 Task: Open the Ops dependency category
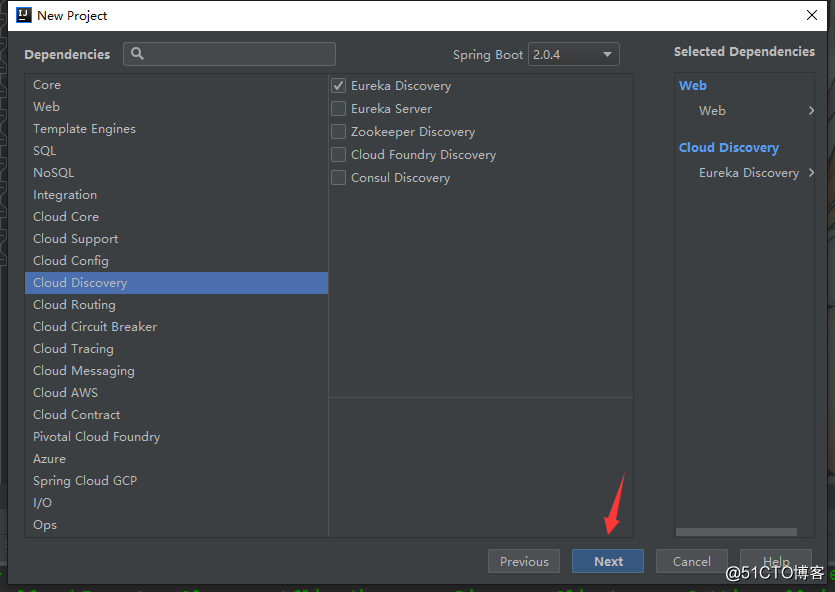click(x=176, y=525)
